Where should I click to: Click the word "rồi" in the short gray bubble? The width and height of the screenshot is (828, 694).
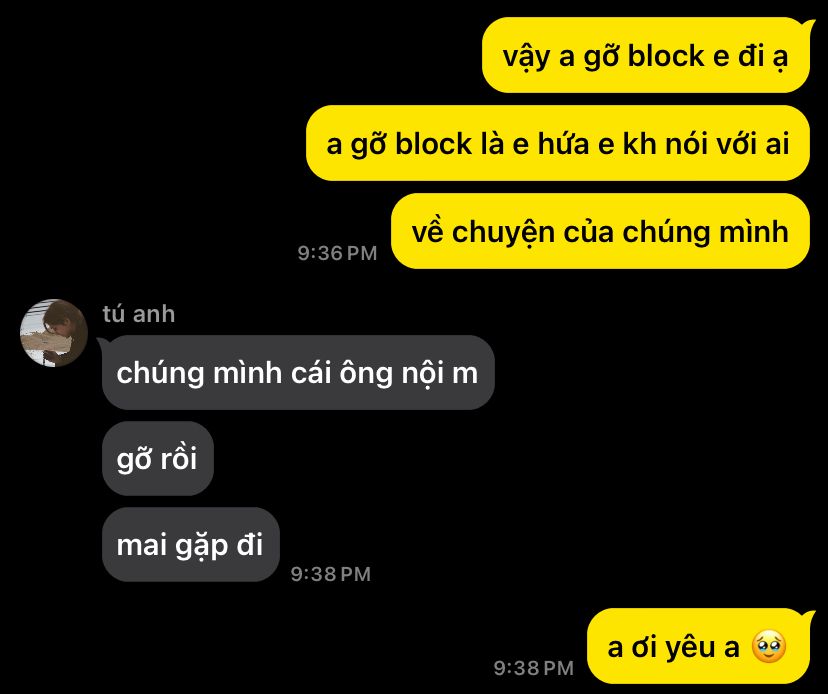tap(178, 457)
